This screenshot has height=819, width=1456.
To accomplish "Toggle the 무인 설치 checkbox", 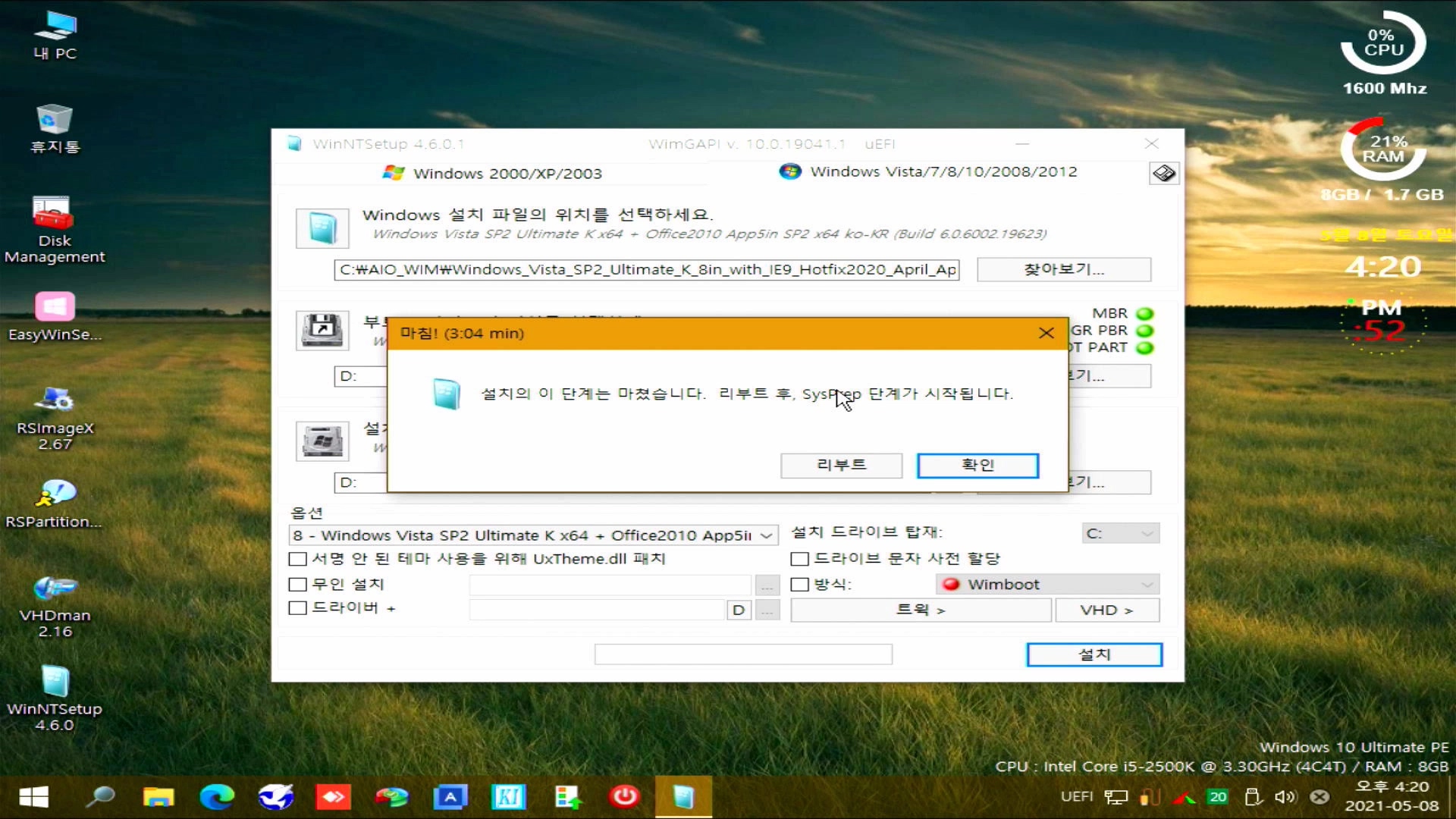I will tap(298, 585).
